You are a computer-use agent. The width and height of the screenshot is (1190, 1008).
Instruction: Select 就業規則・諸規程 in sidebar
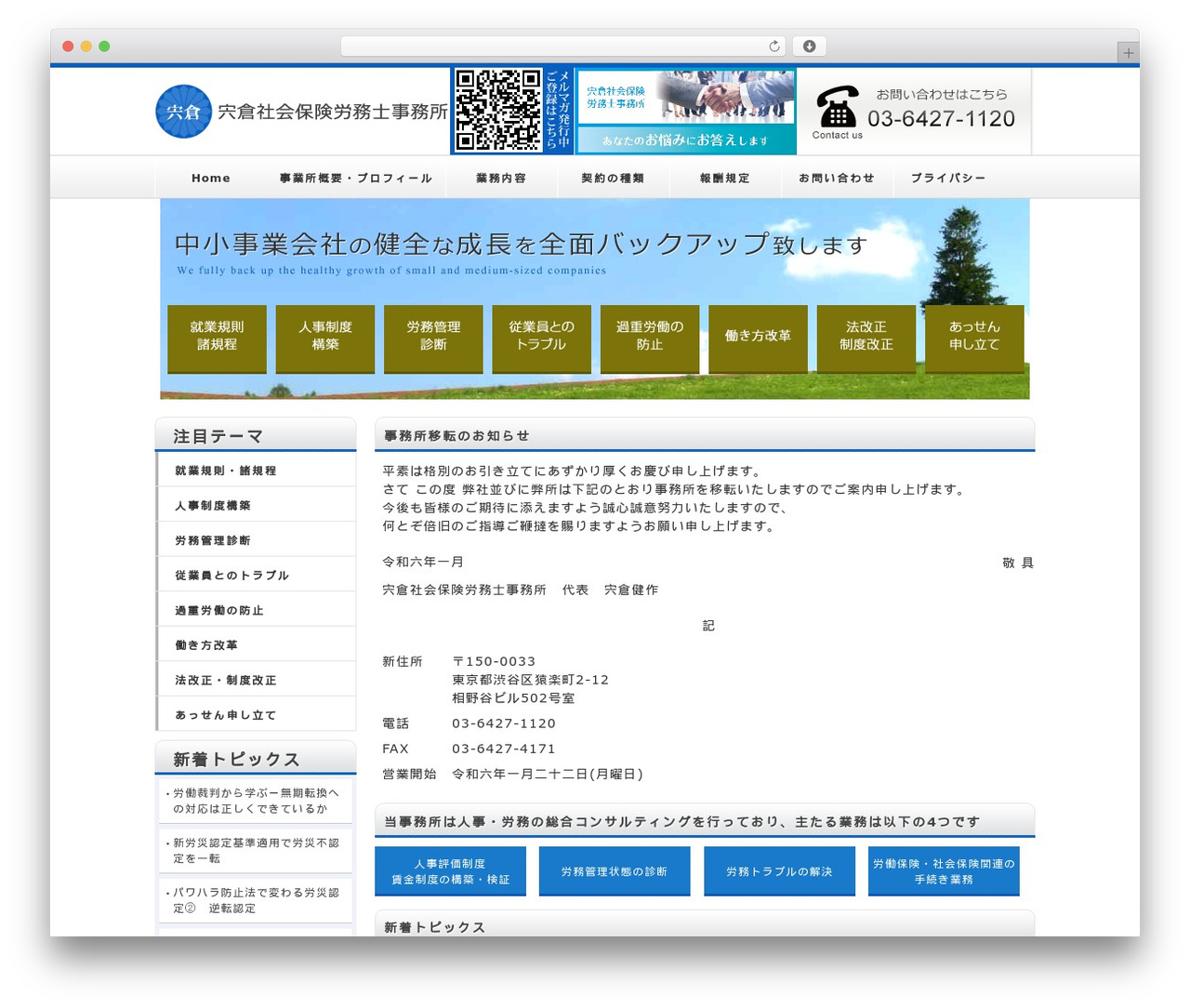click(256, 471)
